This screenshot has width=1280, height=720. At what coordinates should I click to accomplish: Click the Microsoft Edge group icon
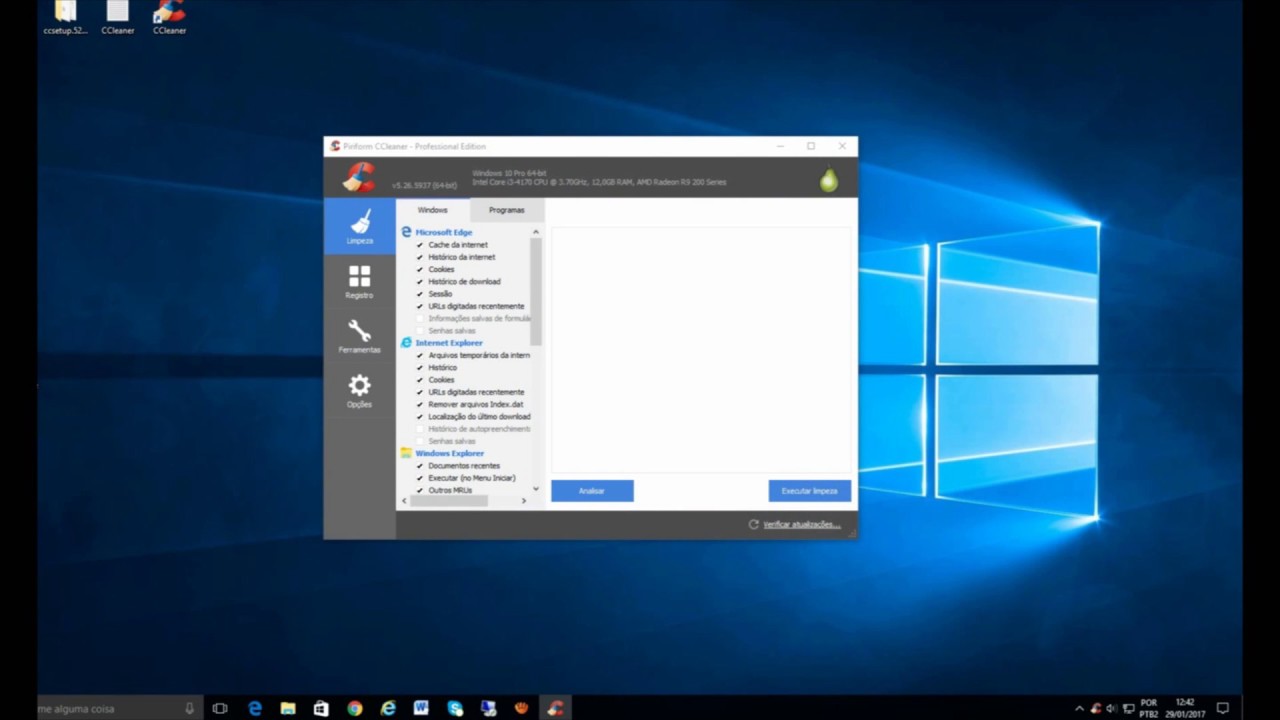[x=406, y=232]
